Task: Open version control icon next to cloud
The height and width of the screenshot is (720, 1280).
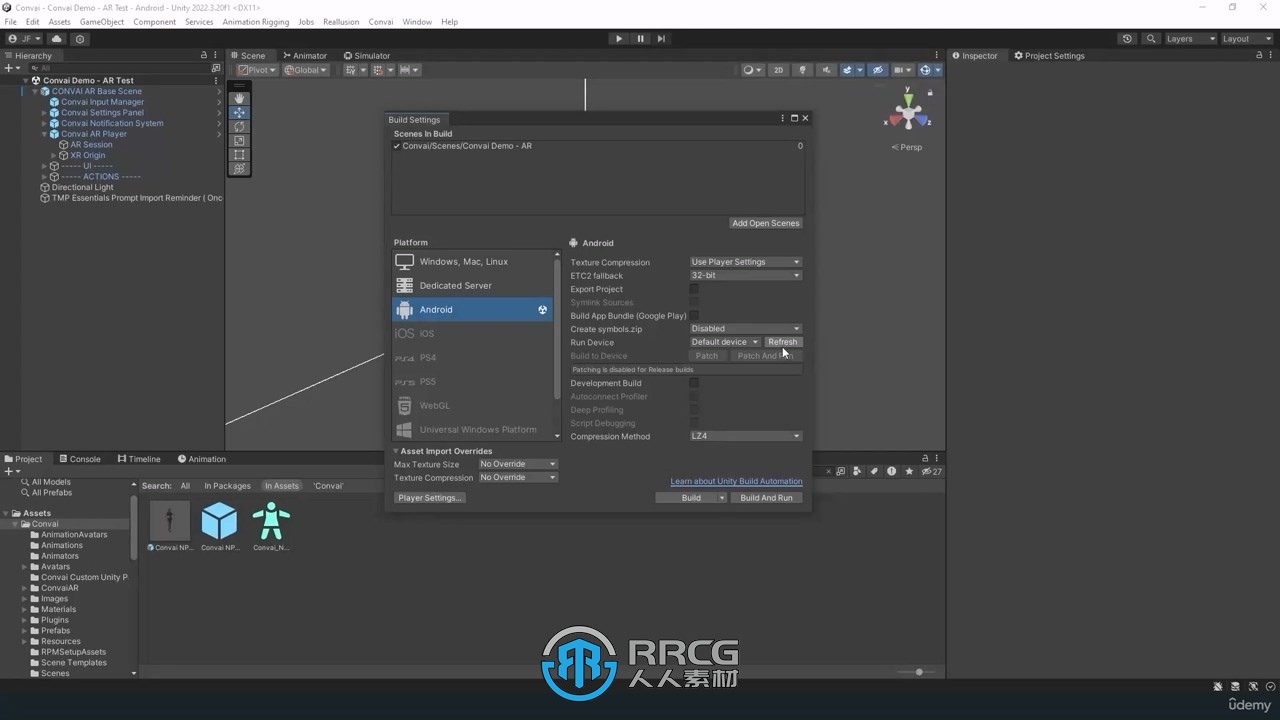Action: (x=80, y=39)
